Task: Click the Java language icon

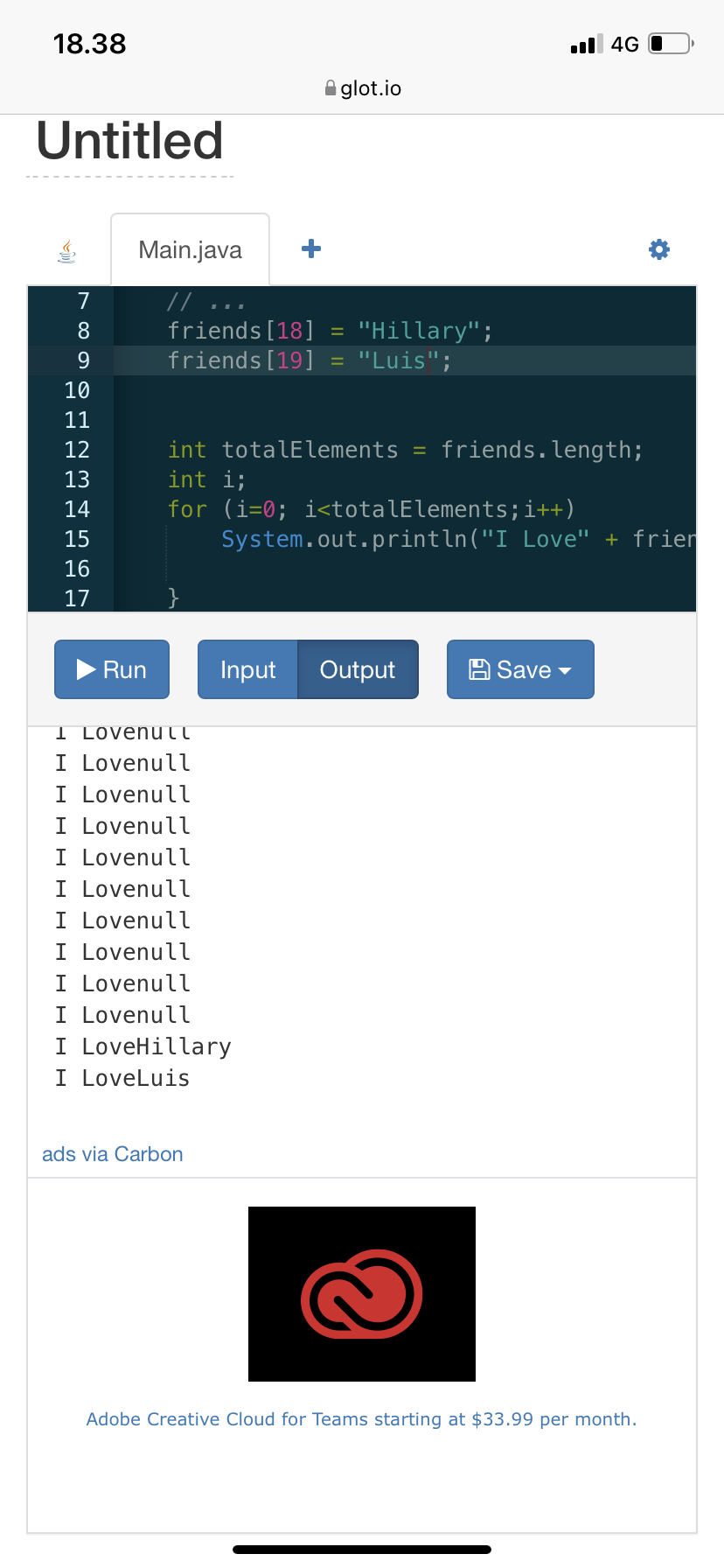Action: tap(66, 252)
